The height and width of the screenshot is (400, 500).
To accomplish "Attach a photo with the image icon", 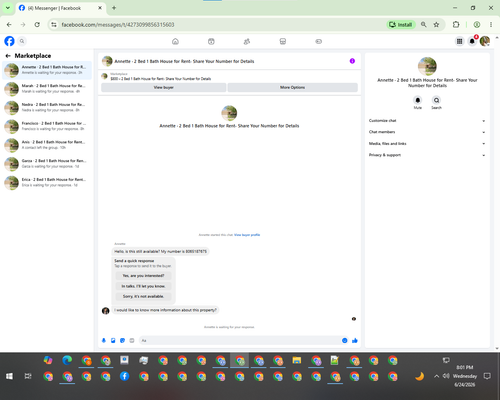I will pyautogui.click(x=113, y=340).
